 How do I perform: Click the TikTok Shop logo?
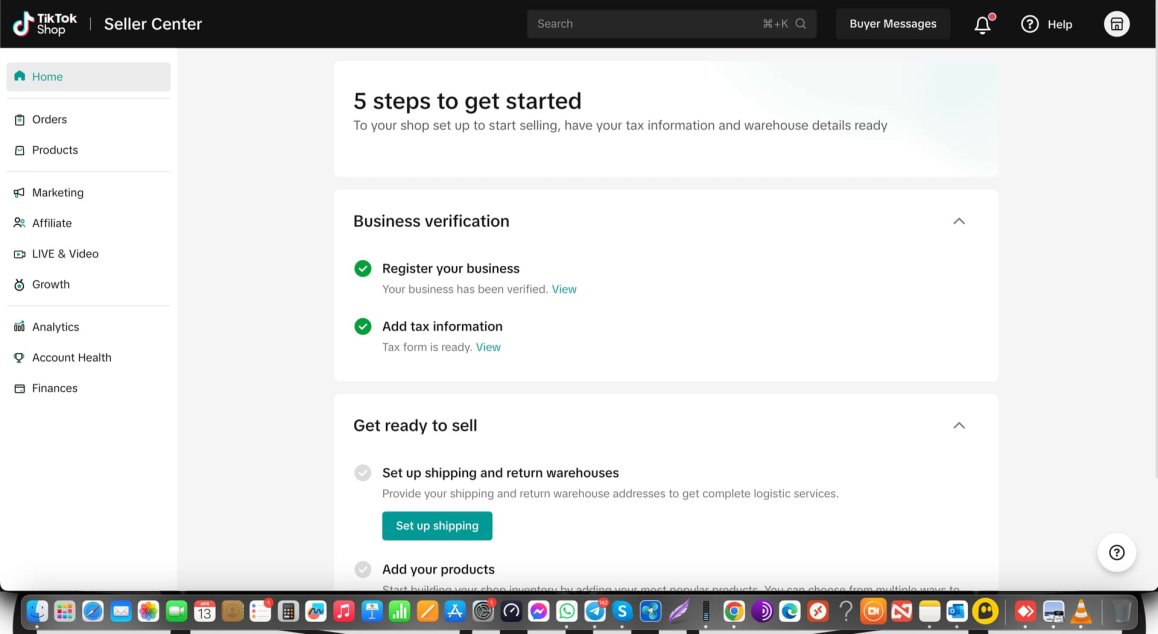click(x=45, y=24)
